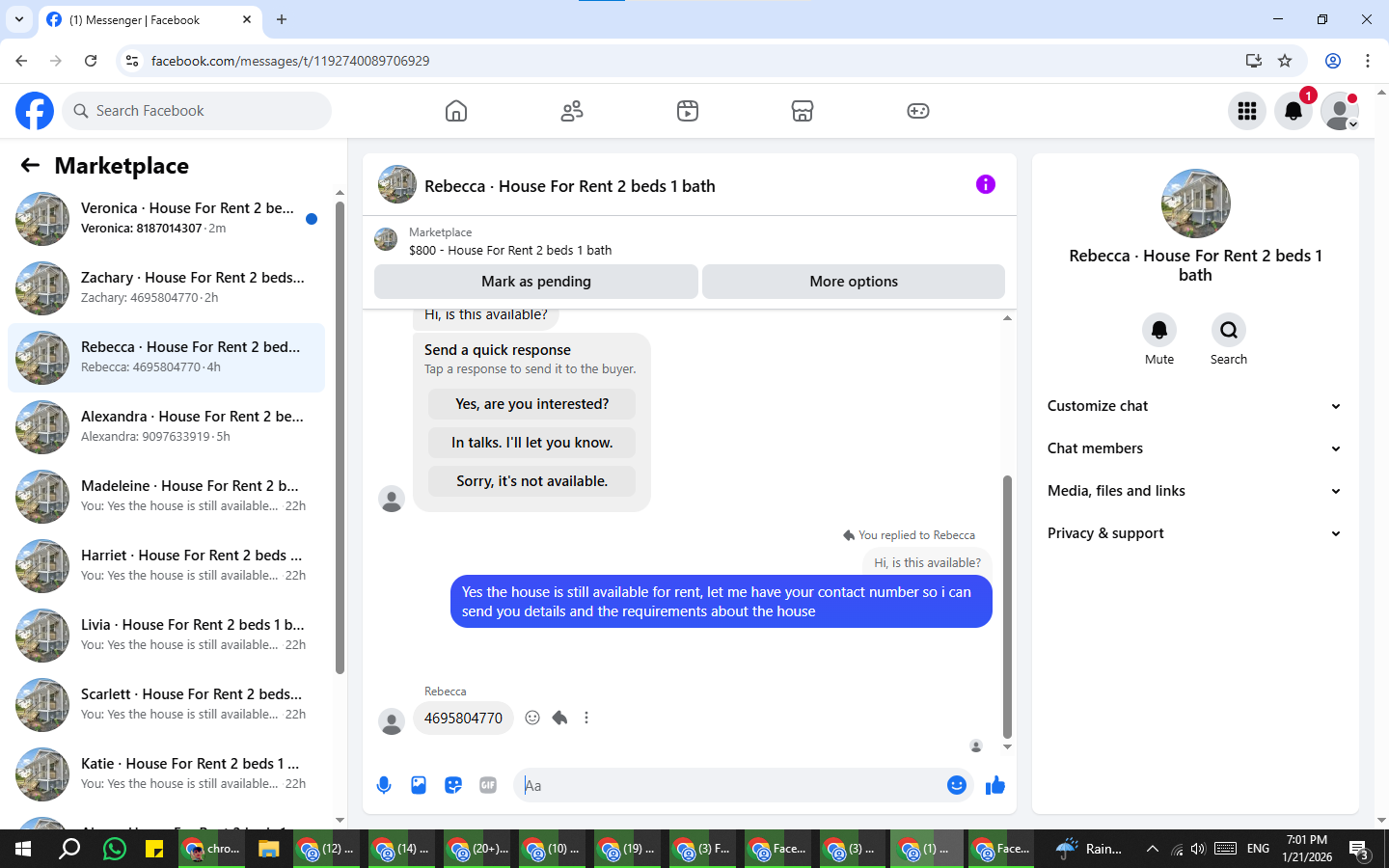The width and height of the screenshot is (1389, 868).
Task: Open Livia's conversation
Action: click(x=167, y=636)
